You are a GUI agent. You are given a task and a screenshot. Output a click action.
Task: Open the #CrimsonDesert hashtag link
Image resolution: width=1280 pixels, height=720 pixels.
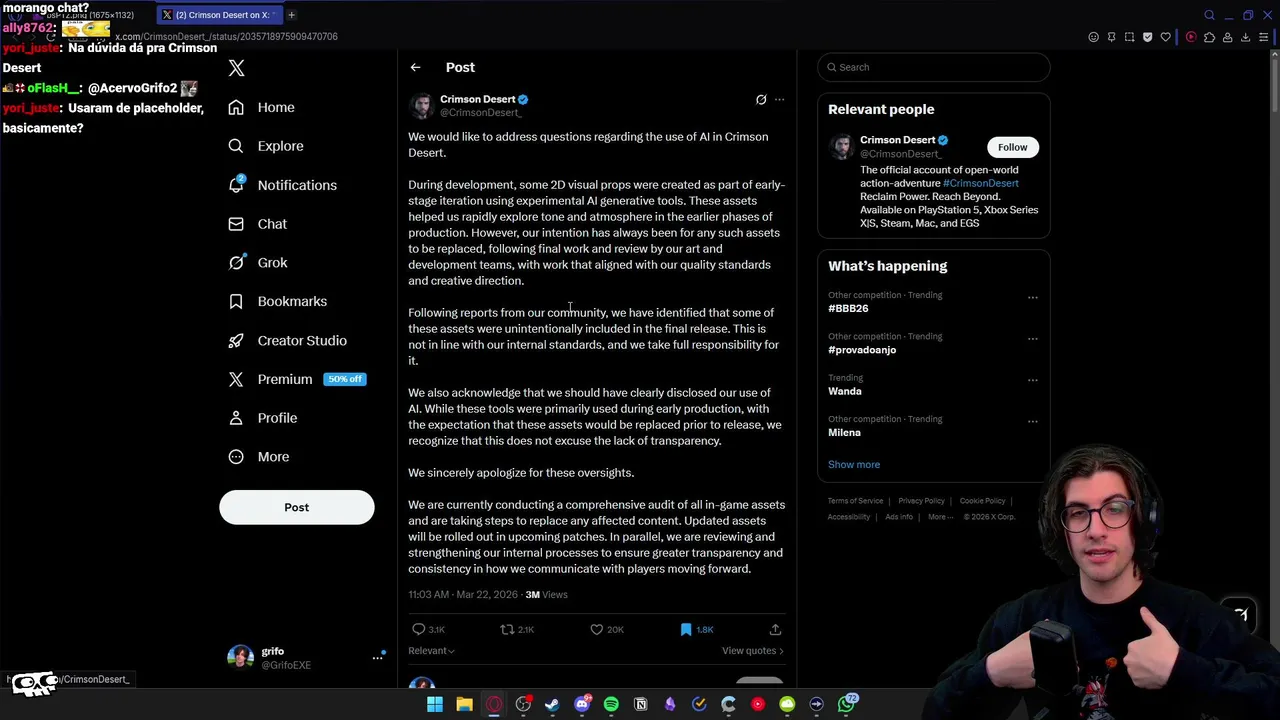point(980,183)
